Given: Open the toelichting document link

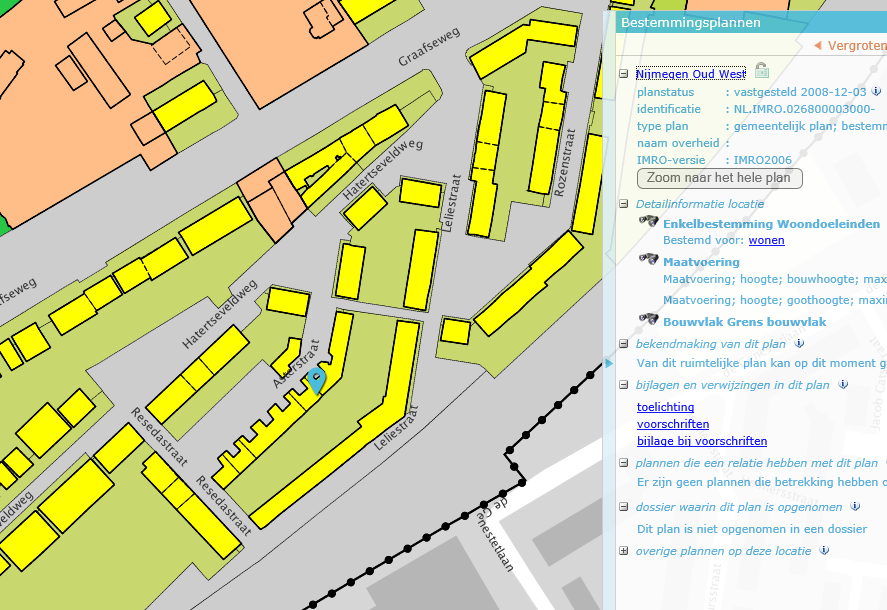Looking at the screenshot, I should pyautogui.click(x=665, y=407).
